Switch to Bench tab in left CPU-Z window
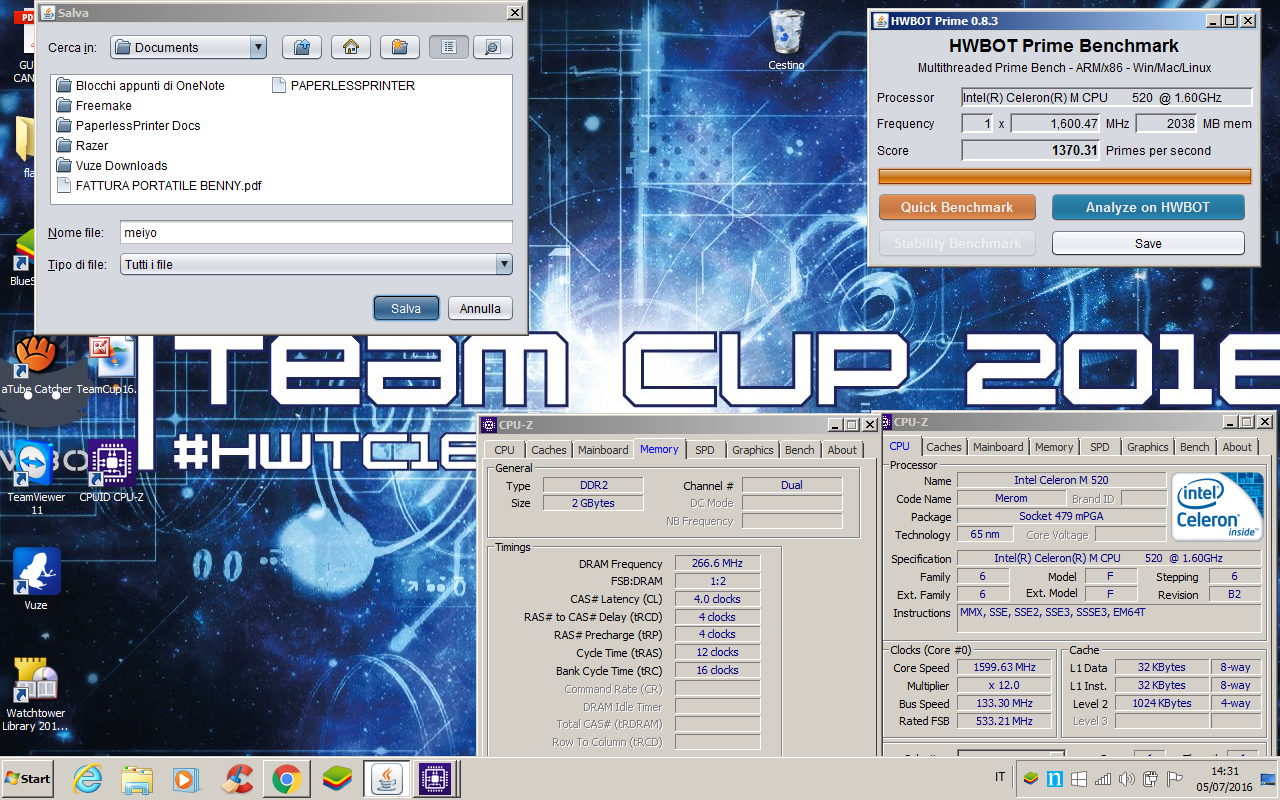 pos(800,450)
